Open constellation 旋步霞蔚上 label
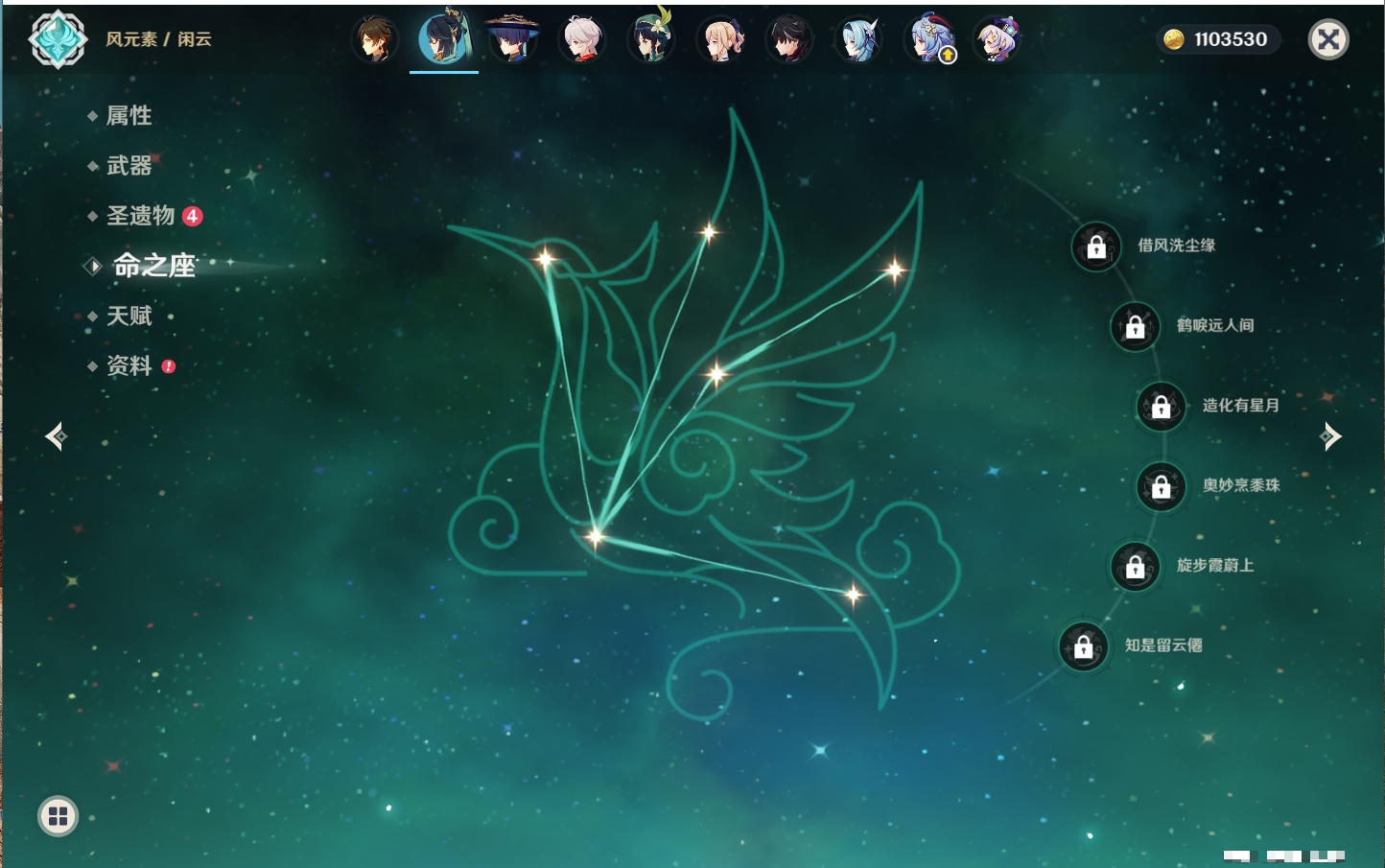The image size is (1385, 868). point(1215,565)
